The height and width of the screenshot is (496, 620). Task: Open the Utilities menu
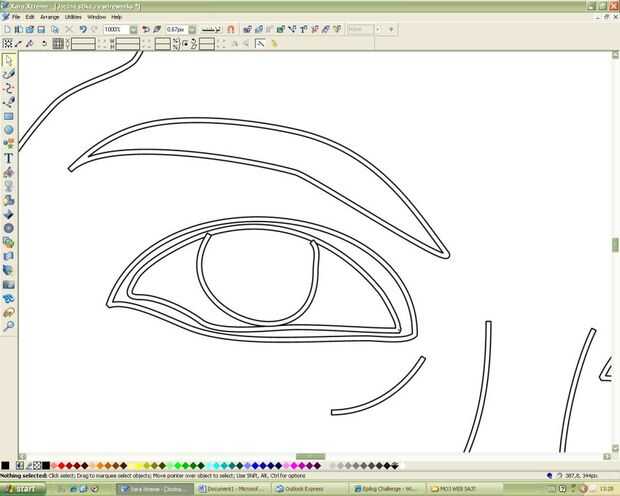point(73,17)
